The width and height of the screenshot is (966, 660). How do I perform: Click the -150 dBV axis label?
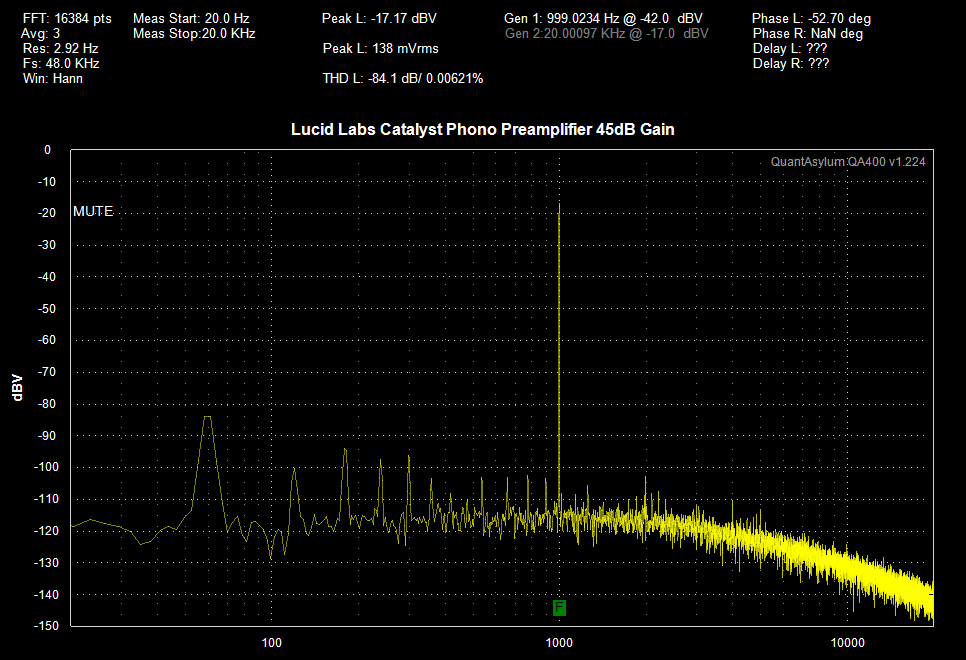click(46, 625)
